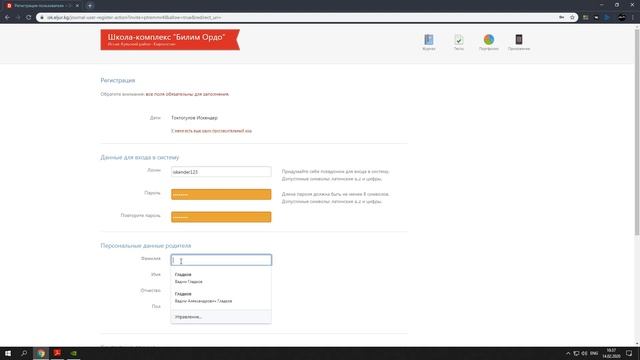The image size is (640, 360).
Task: Select the registration page tab
Action: pyautogui.click(x=41, y=6)
